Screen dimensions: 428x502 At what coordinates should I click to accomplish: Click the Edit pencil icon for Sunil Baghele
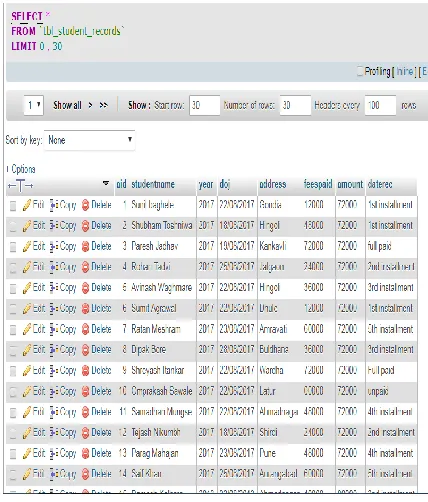27,205
